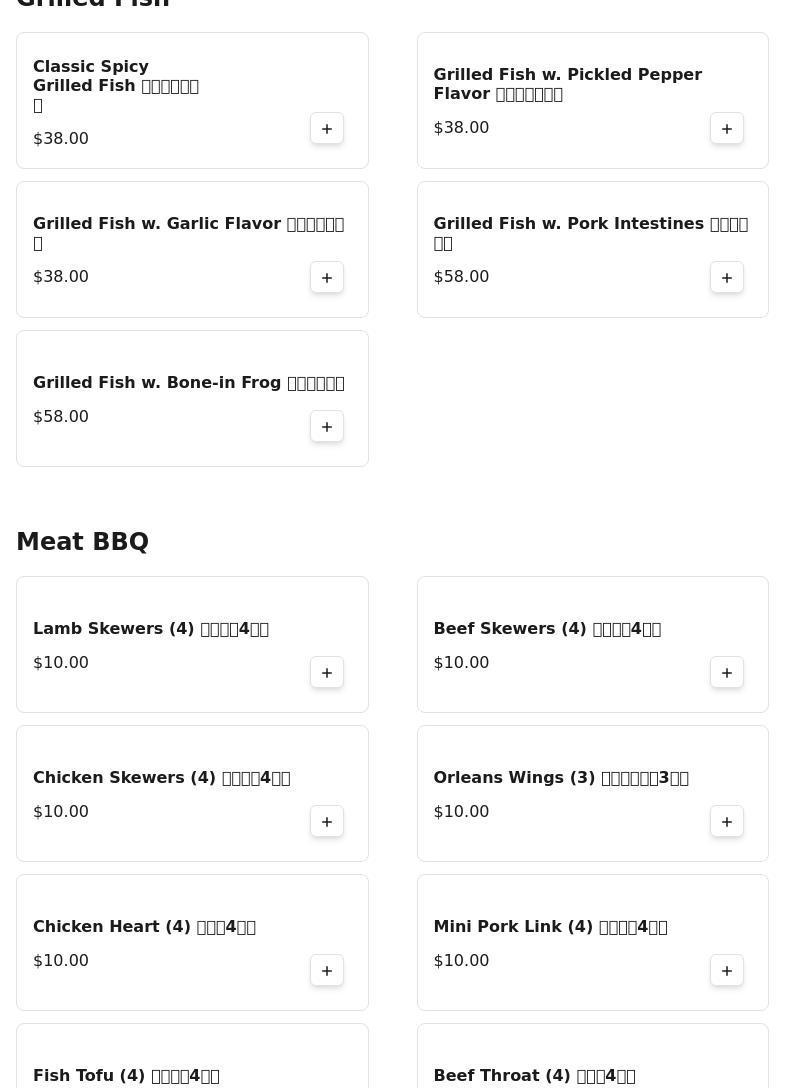This screenshot has width=785, height=1088.
Task: Select the Mini Pork Link $10.00 price
Action: pyautogui.click(x=461, y=961)
